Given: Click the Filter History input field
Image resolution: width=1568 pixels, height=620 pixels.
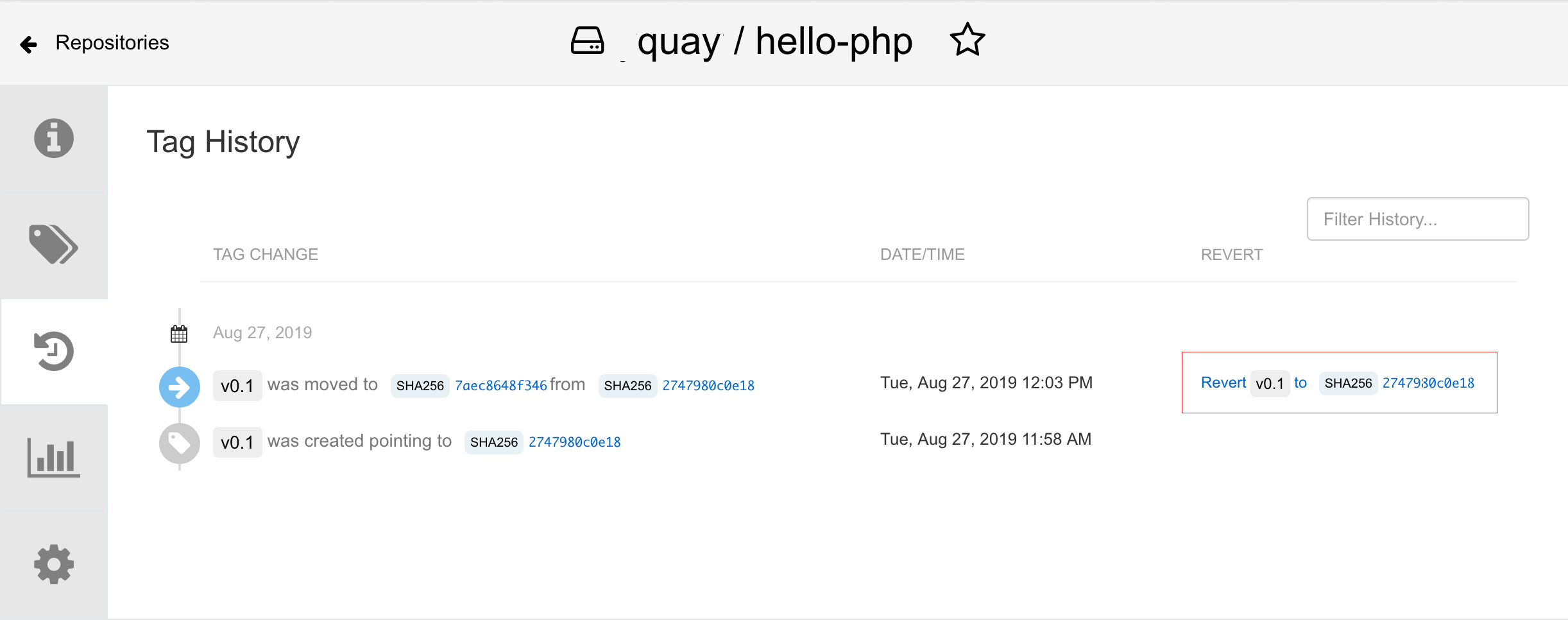Looking at the screenshot, I should point(1417,219).
